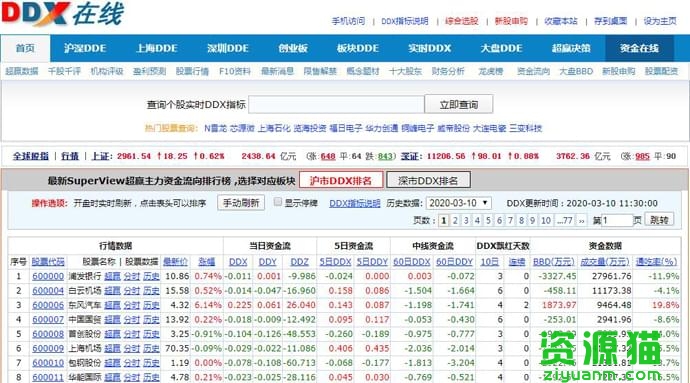Focus the DDX stock query input field

[x=336, y=105]
